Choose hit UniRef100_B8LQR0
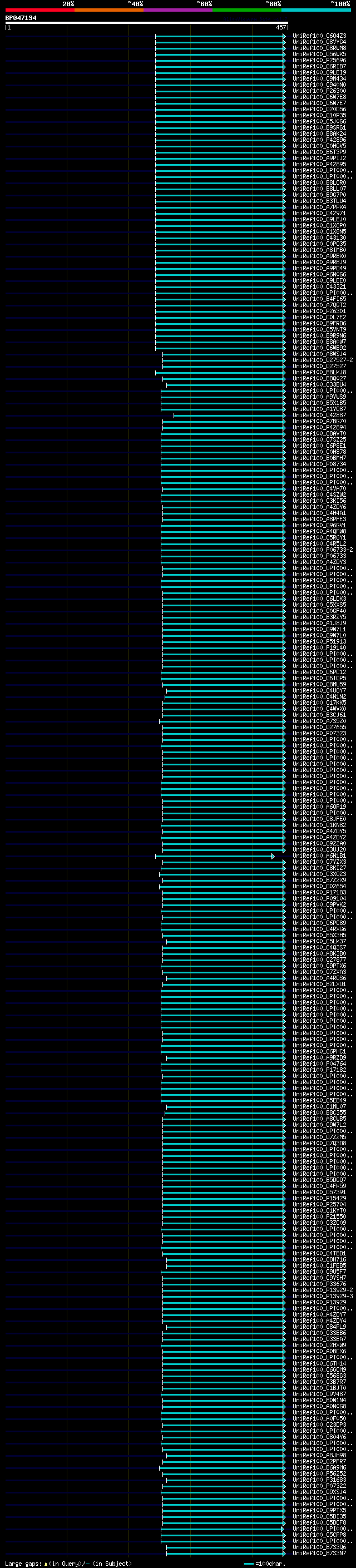 pyautogui.click(x=319, y=182)
